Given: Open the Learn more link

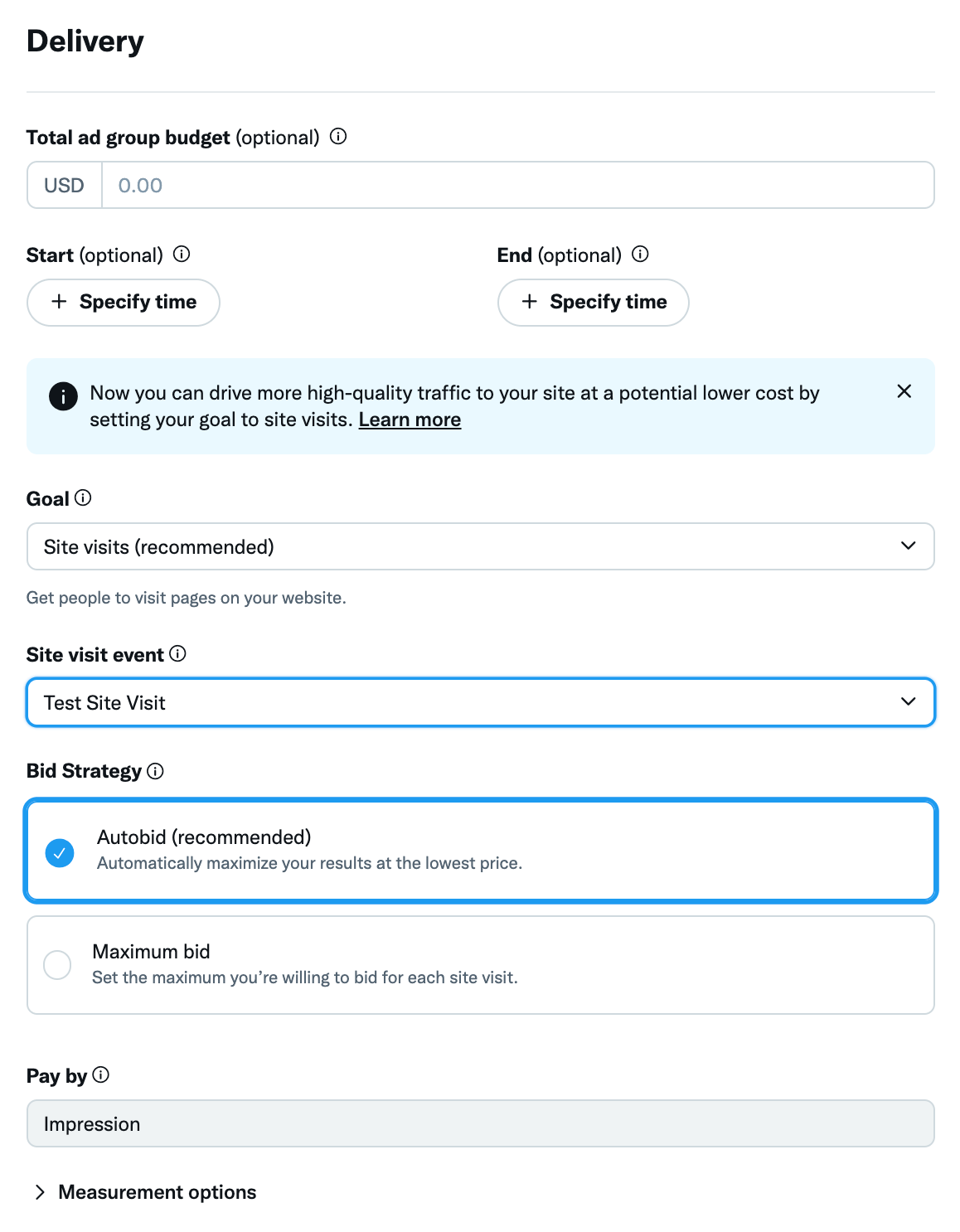Looking at the screenshot, I should click(409, 420).
